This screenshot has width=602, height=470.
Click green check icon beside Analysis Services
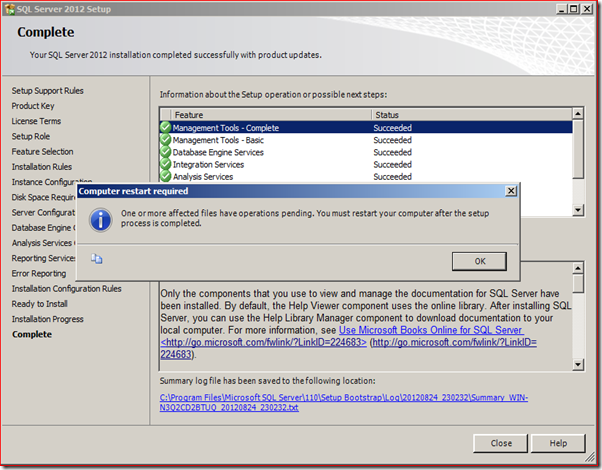click(165, 176)
